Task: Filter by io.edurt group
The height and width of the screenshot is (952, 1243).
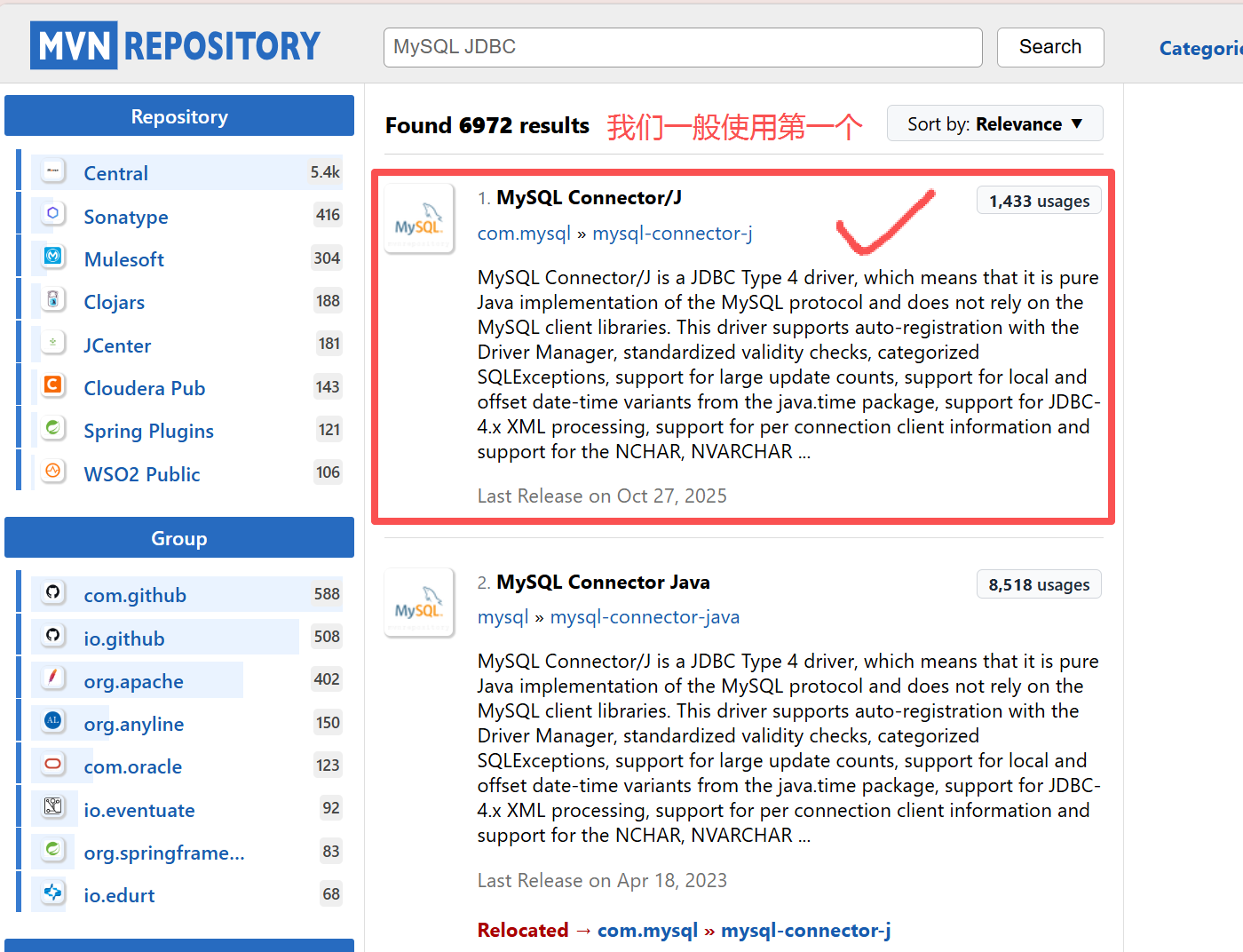Action: 119,895
